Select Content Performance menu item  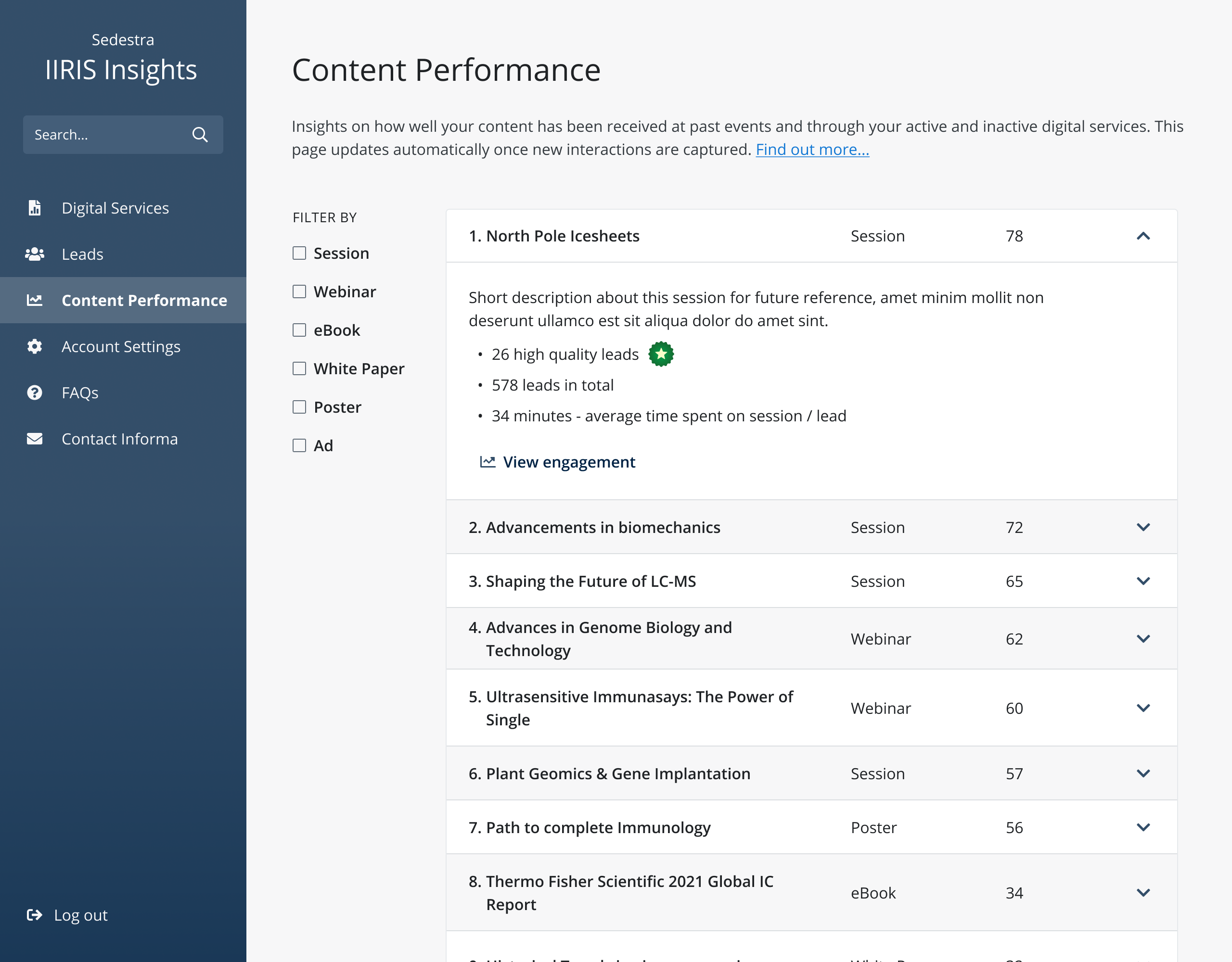tap(123, 300)
